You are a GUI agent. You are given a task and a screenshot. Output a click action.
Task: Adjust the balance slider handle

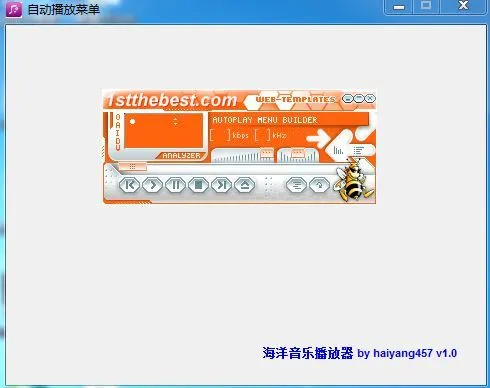(x=298, y=153)
